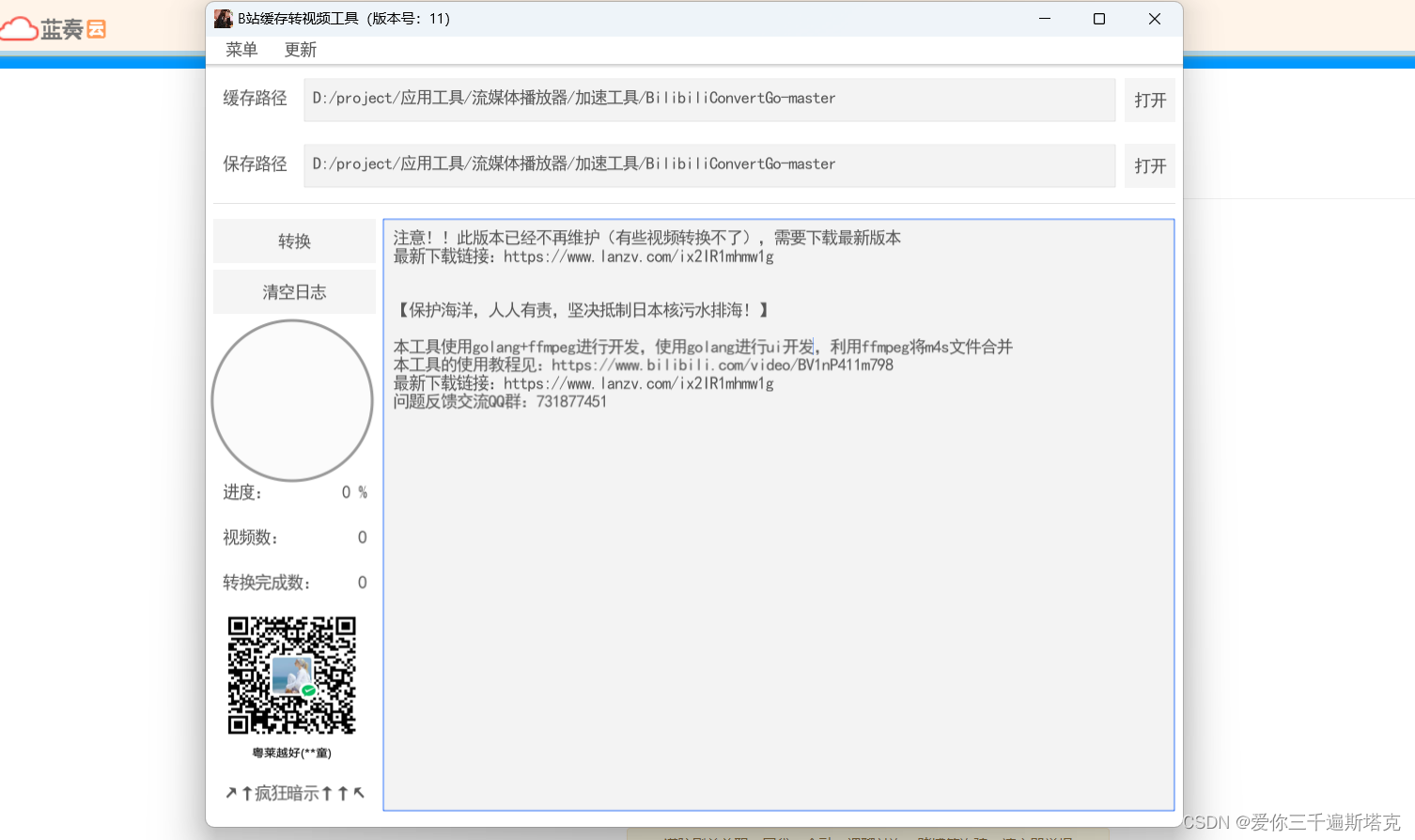The image size is (1415, 840).
Task: Click the 视频数 label
Action: tap(250, 537)
